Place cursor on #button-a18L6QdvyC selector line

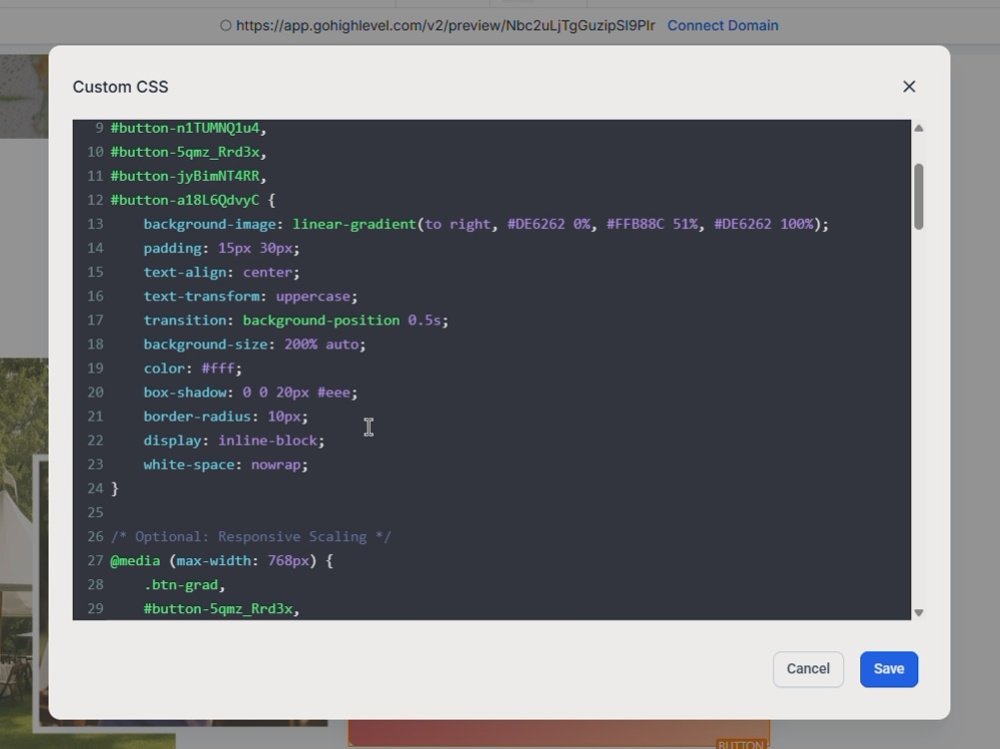[193, 200]
